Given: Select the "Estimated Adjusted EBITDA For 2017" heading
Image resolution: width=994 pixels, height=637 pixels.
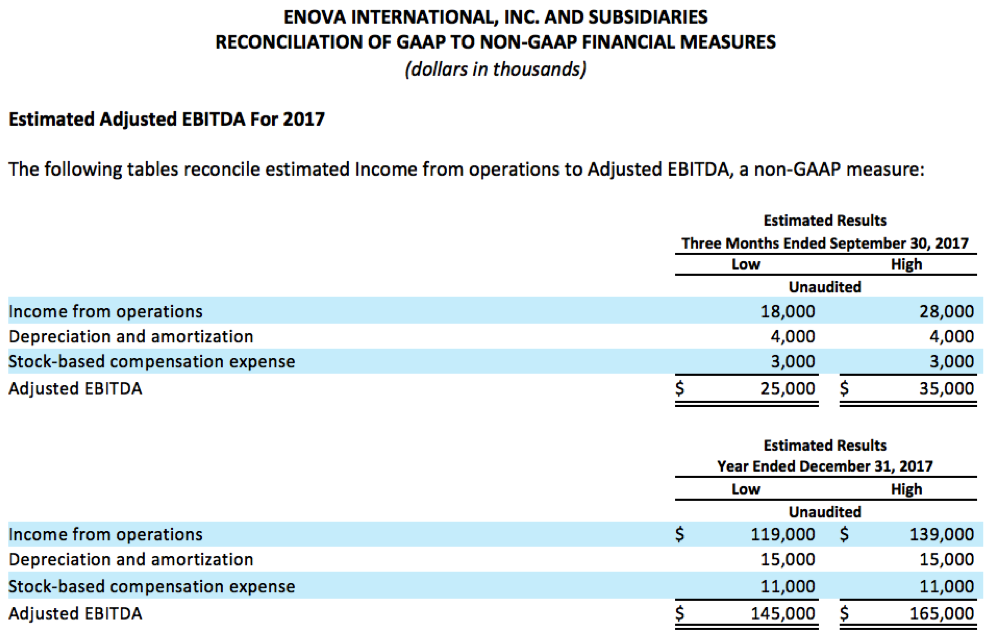Looking at the screenshot, I should (166, 119).
